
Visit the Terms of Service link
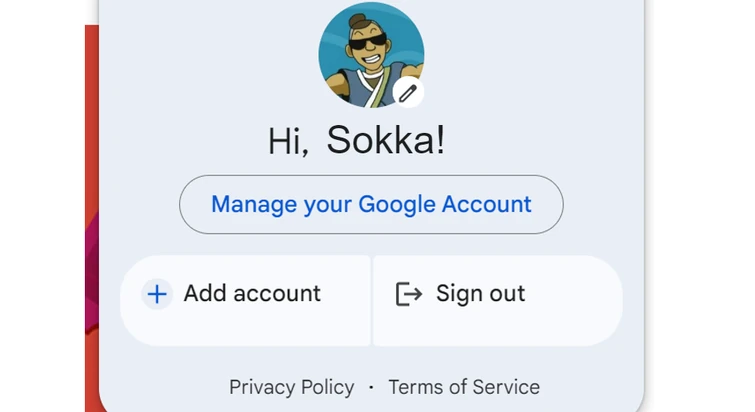click(464, 387)
